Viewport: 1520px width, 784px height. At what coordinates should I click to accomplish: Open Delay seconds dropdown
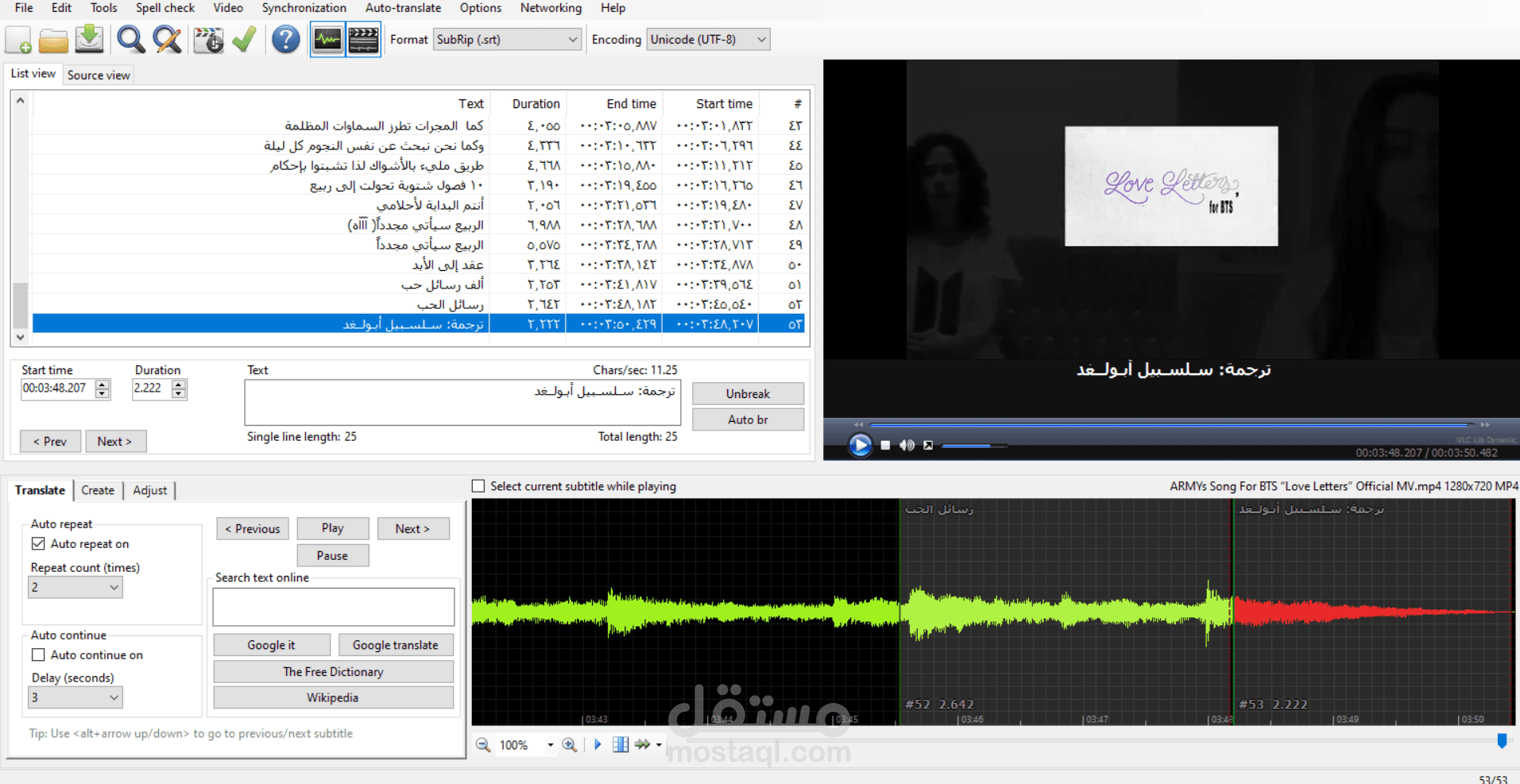point(75,697)
